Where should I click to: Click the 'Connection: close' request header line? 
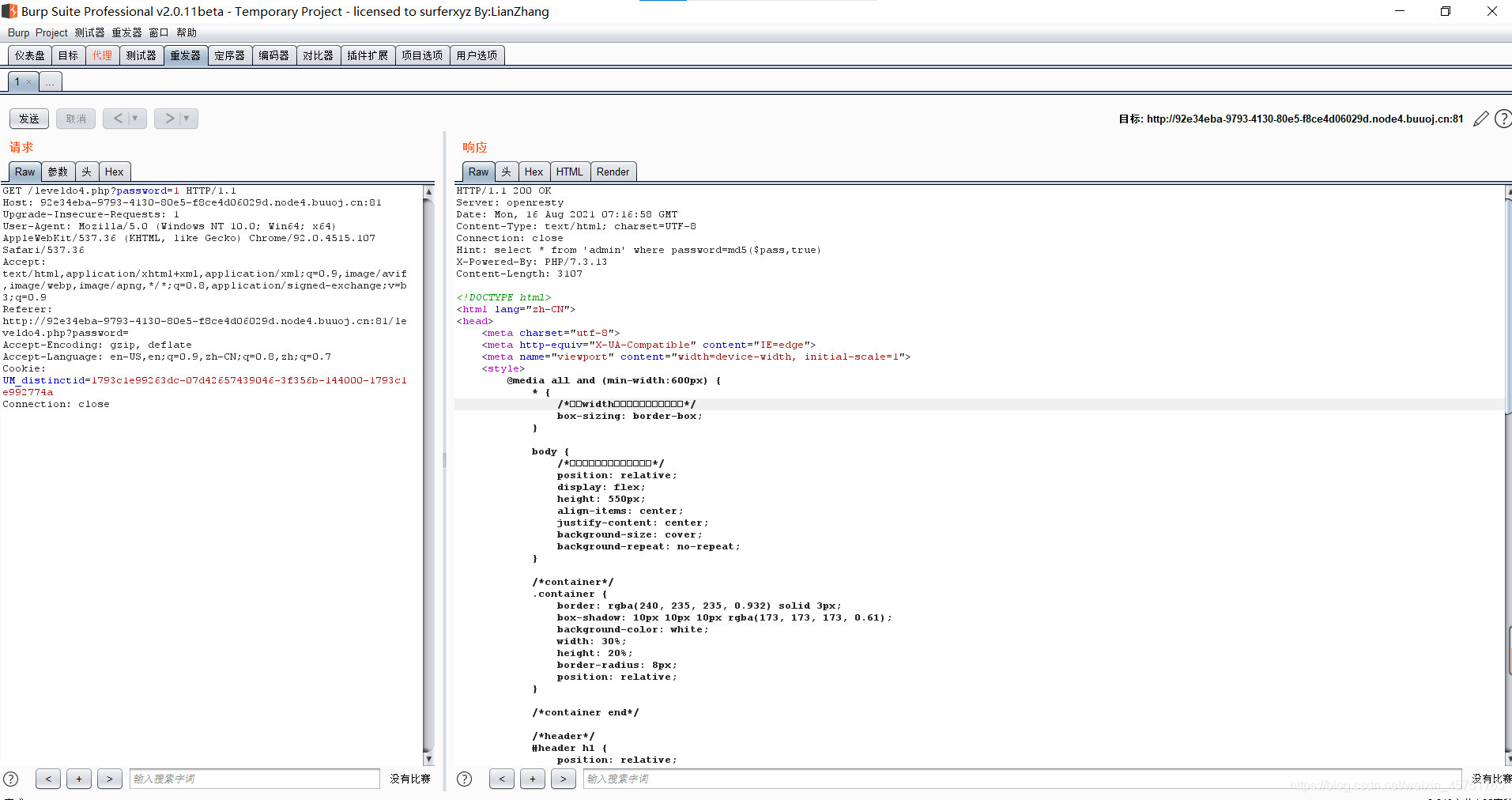click(x=56, y=404)
